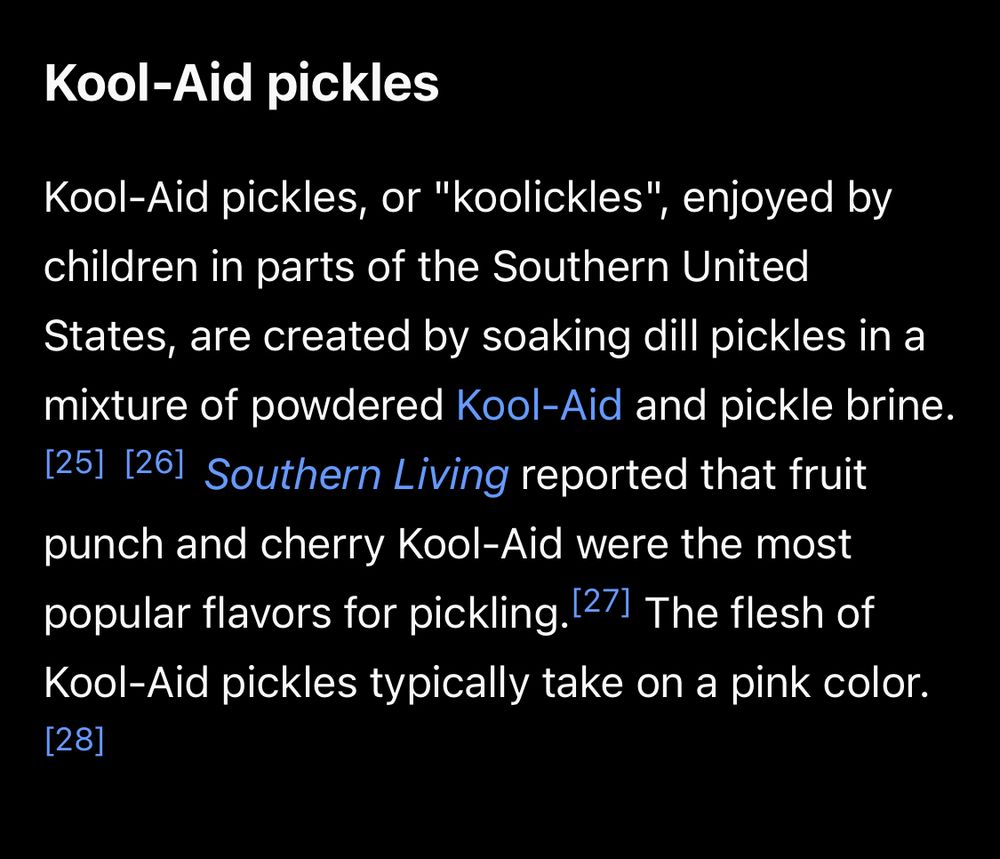Click the words The flesh of
The image size is (1000, 859).
(759, 613)
